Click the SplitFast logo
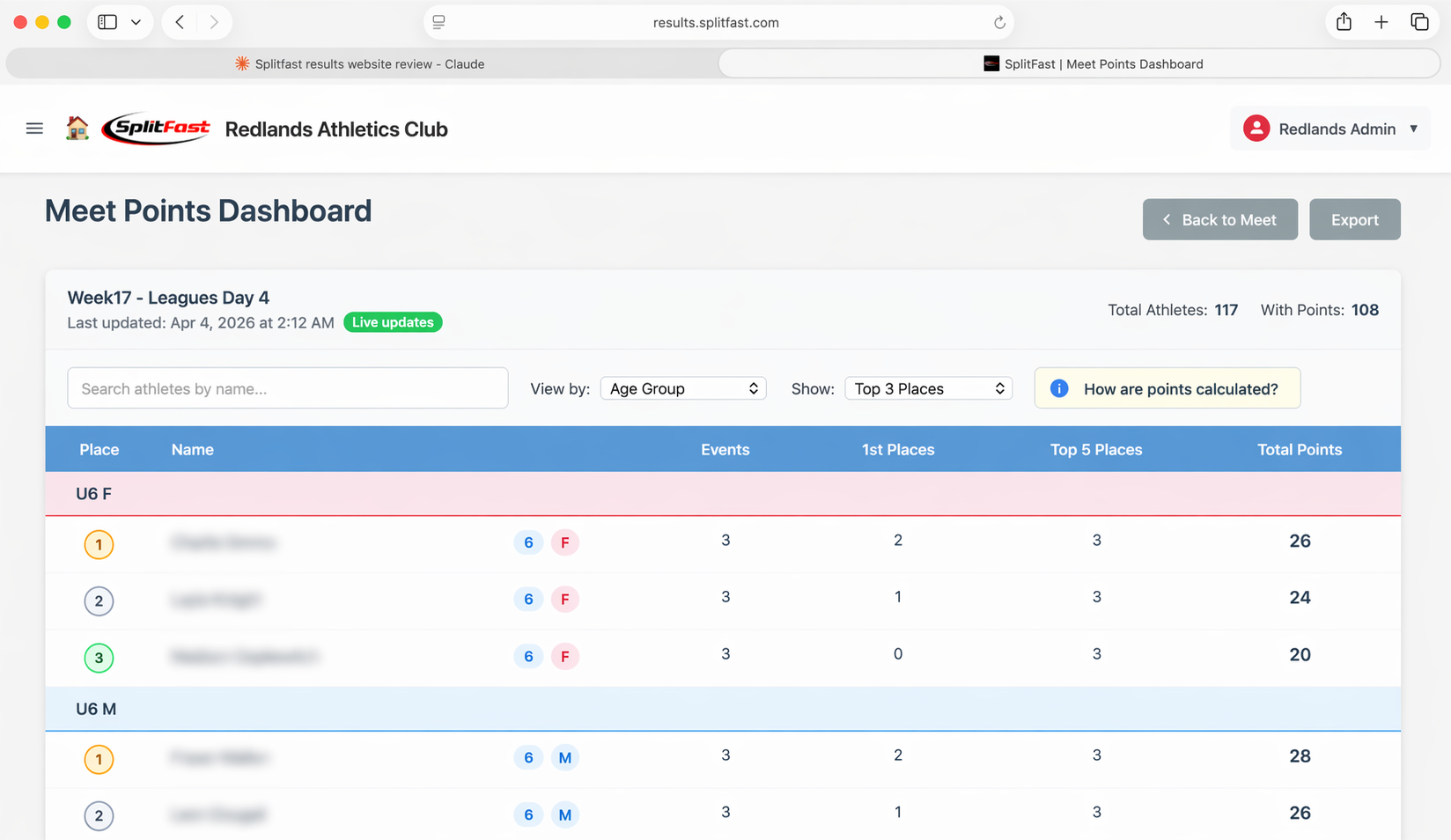 point(156,128)
